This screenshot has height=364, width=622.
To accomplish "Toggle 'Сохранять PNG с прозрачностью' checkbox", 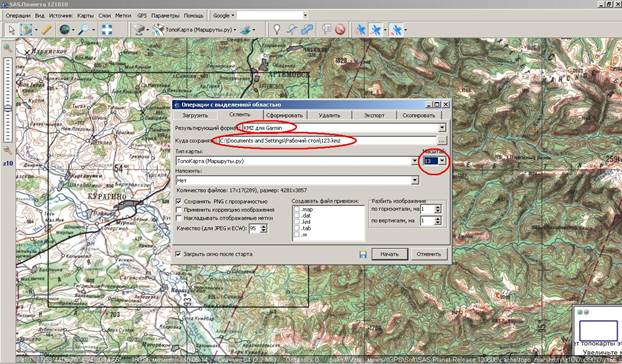I will [179, 201].
